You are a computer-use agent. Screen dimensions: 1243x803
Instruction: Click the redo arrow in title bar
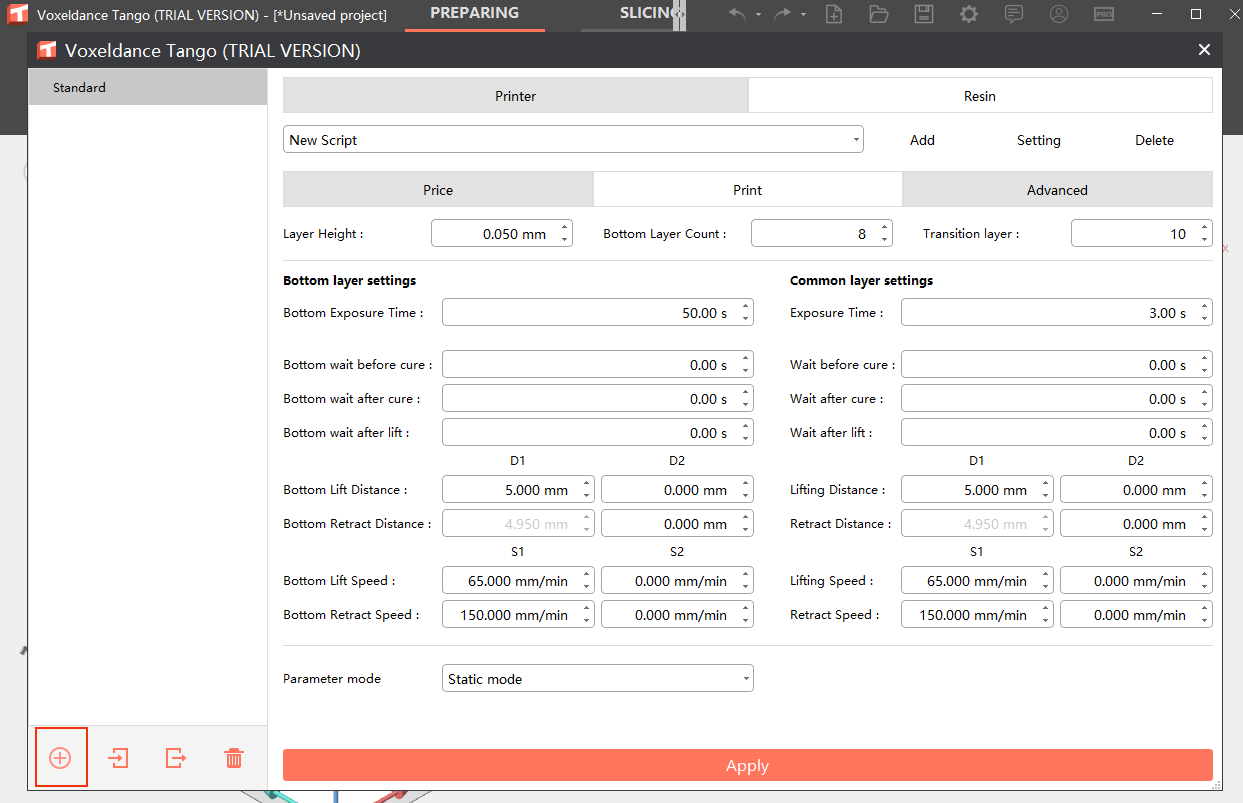(783, 14)
